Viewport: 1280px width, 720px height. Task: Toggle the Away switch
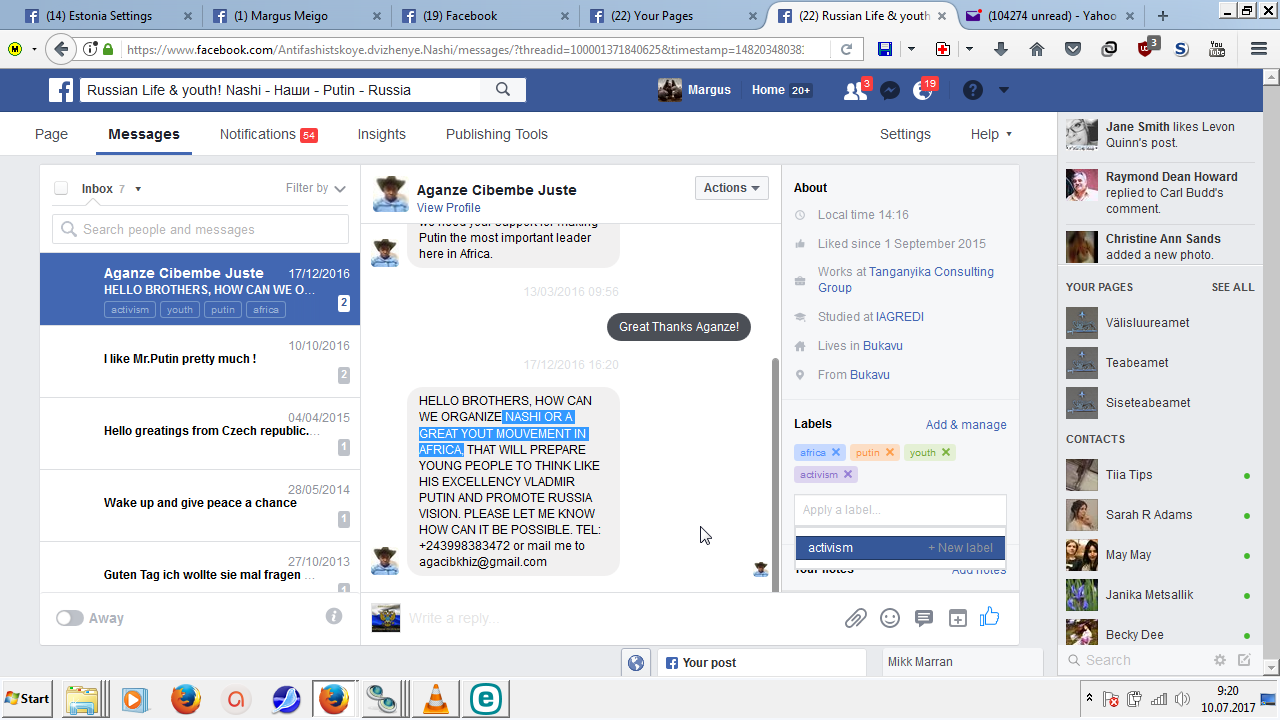tap(69, 618)
